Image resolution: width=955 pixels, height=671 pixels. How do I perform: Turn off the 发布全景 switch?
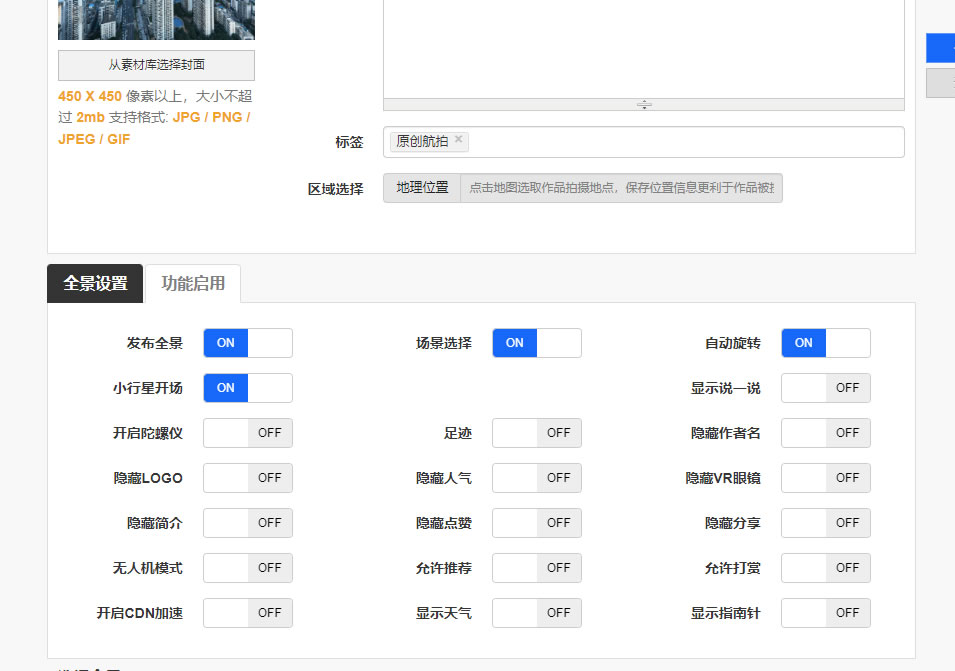(x=247, y=343)
